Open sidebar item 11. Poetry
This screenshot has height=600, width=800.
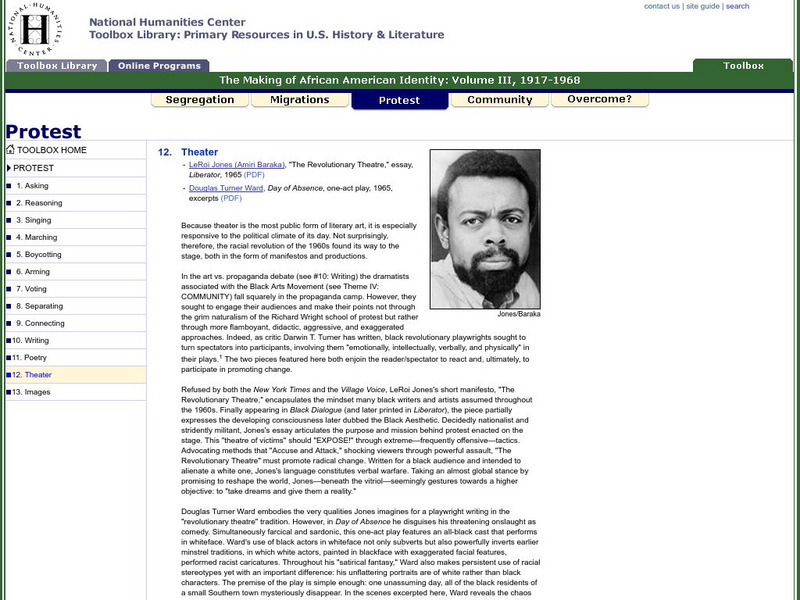(29, 358)
